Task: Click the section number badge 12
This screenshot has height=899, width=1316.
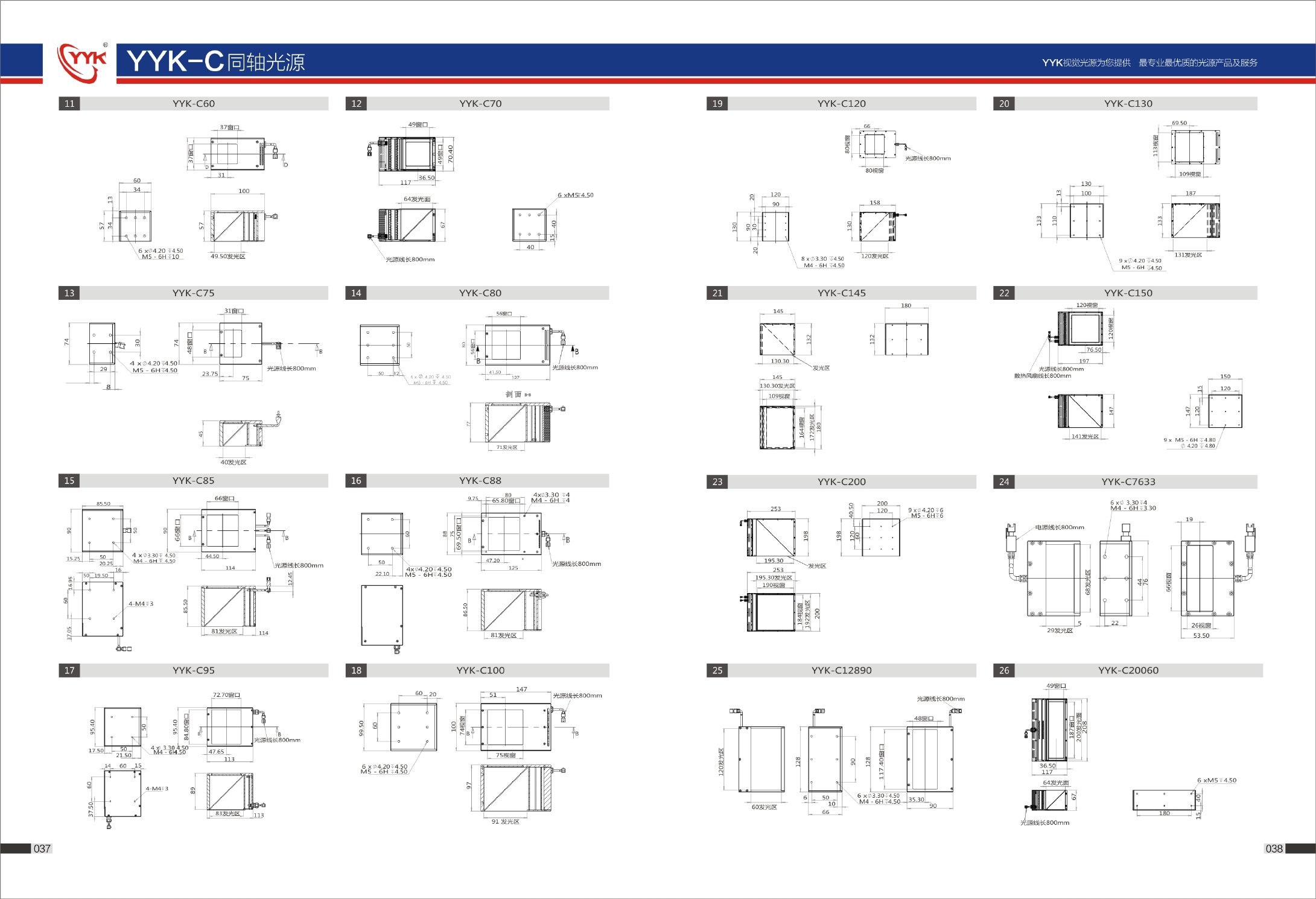Action: (357, 104)
